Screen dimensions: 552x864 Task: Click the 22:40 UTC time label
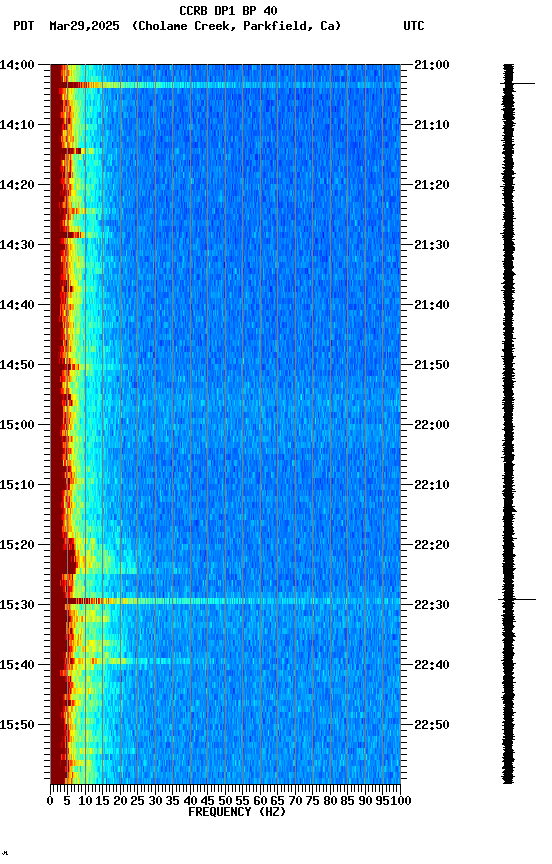(x=432, y=665)
